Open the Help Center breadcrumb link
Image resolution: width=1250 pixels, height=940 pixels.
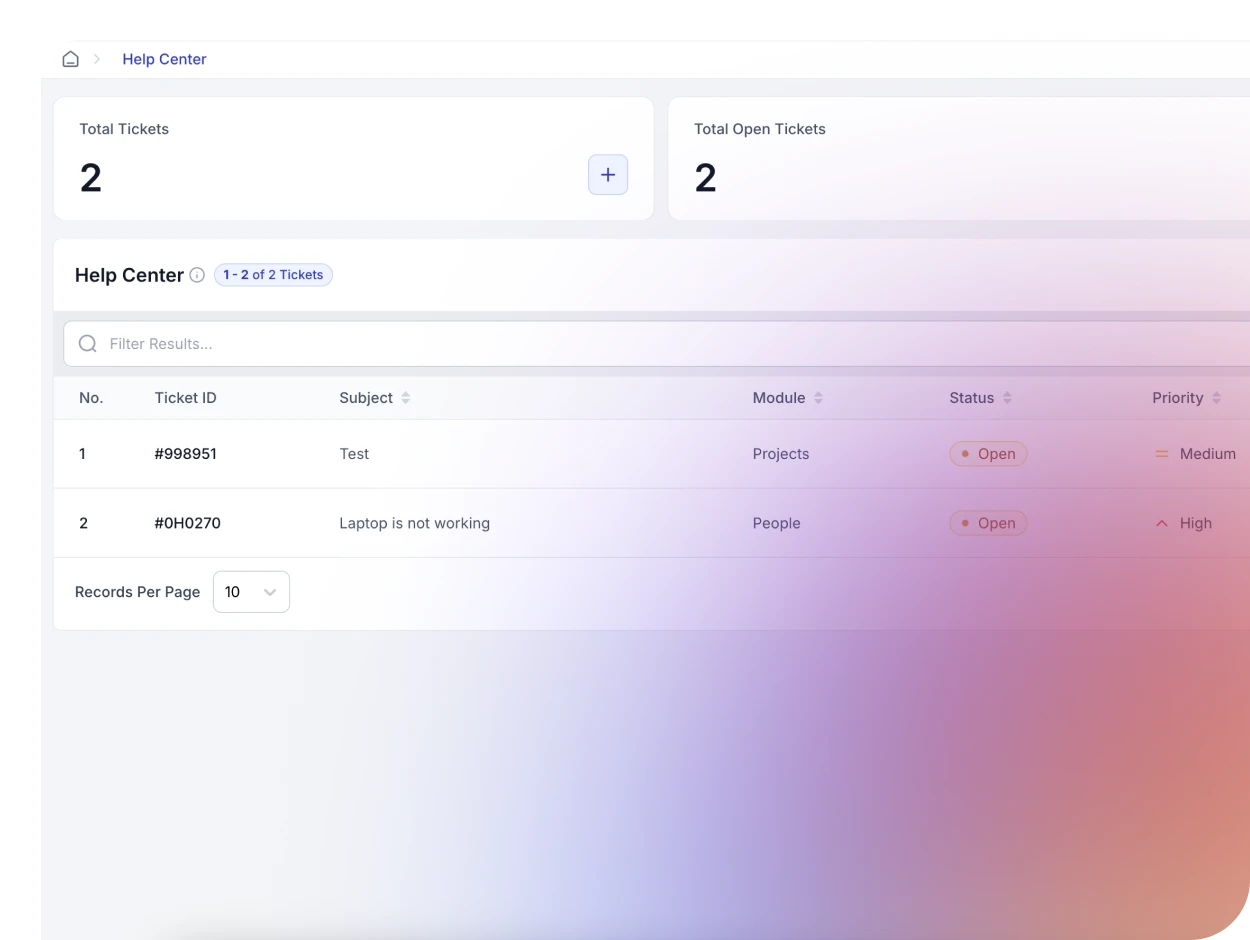[x=164, y=59]
